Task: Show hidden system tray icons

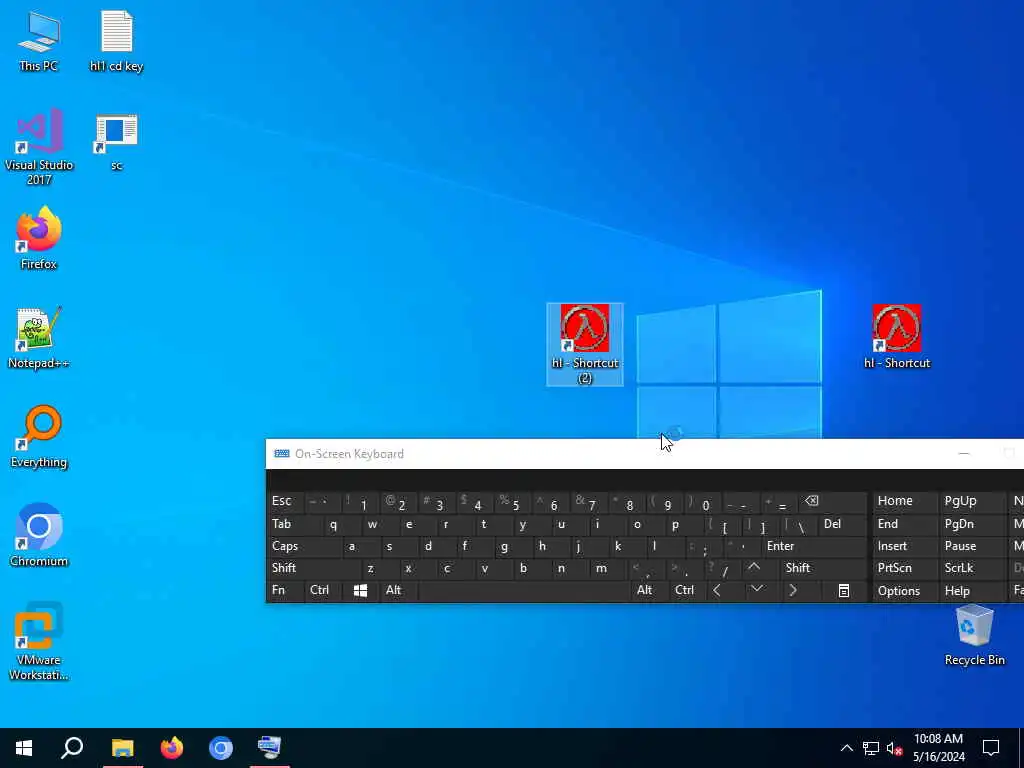Action: tap(846, 748)
